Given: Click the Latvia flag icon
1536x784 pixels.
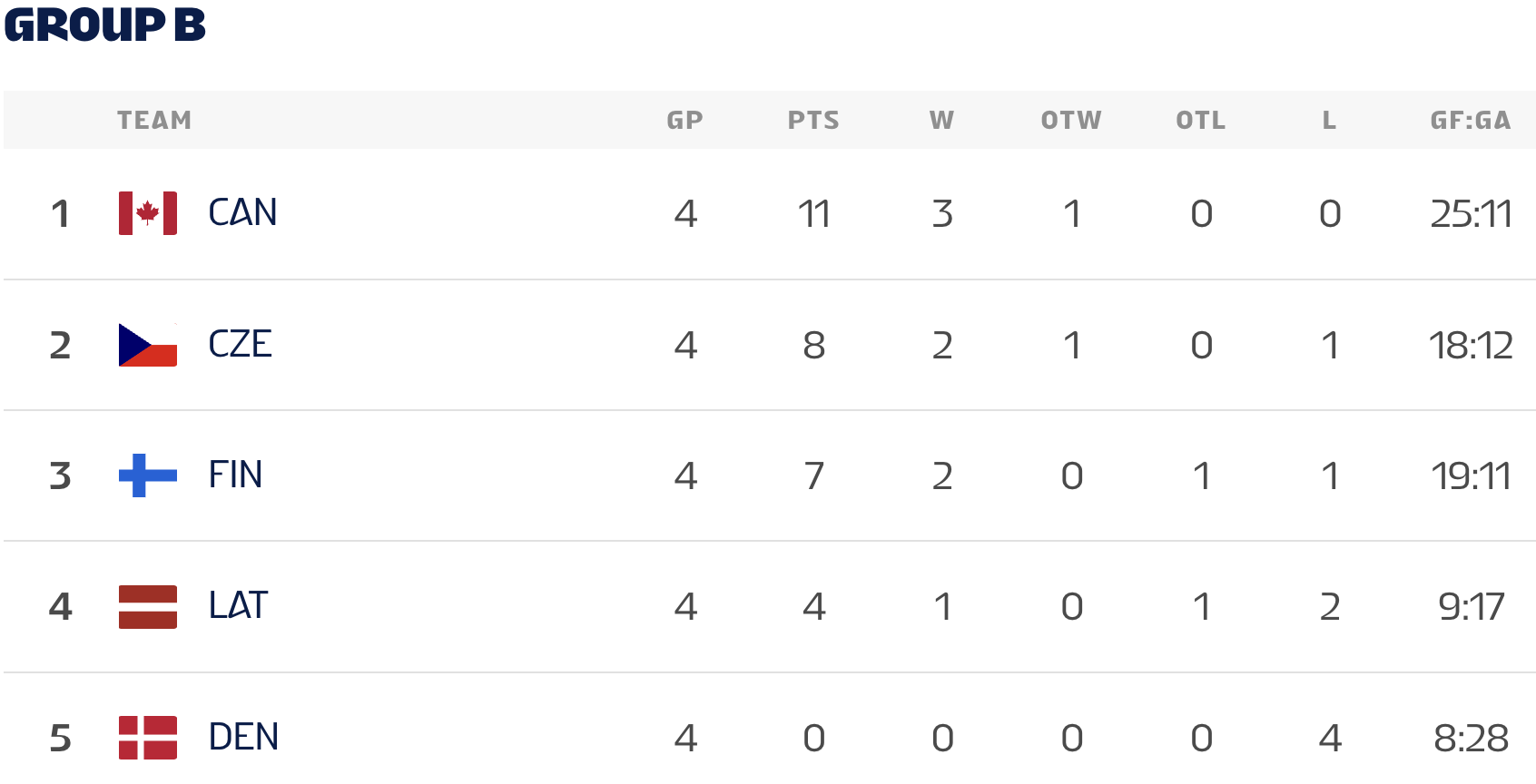Looking at the screenshot, I should click(x=148, y=607).
